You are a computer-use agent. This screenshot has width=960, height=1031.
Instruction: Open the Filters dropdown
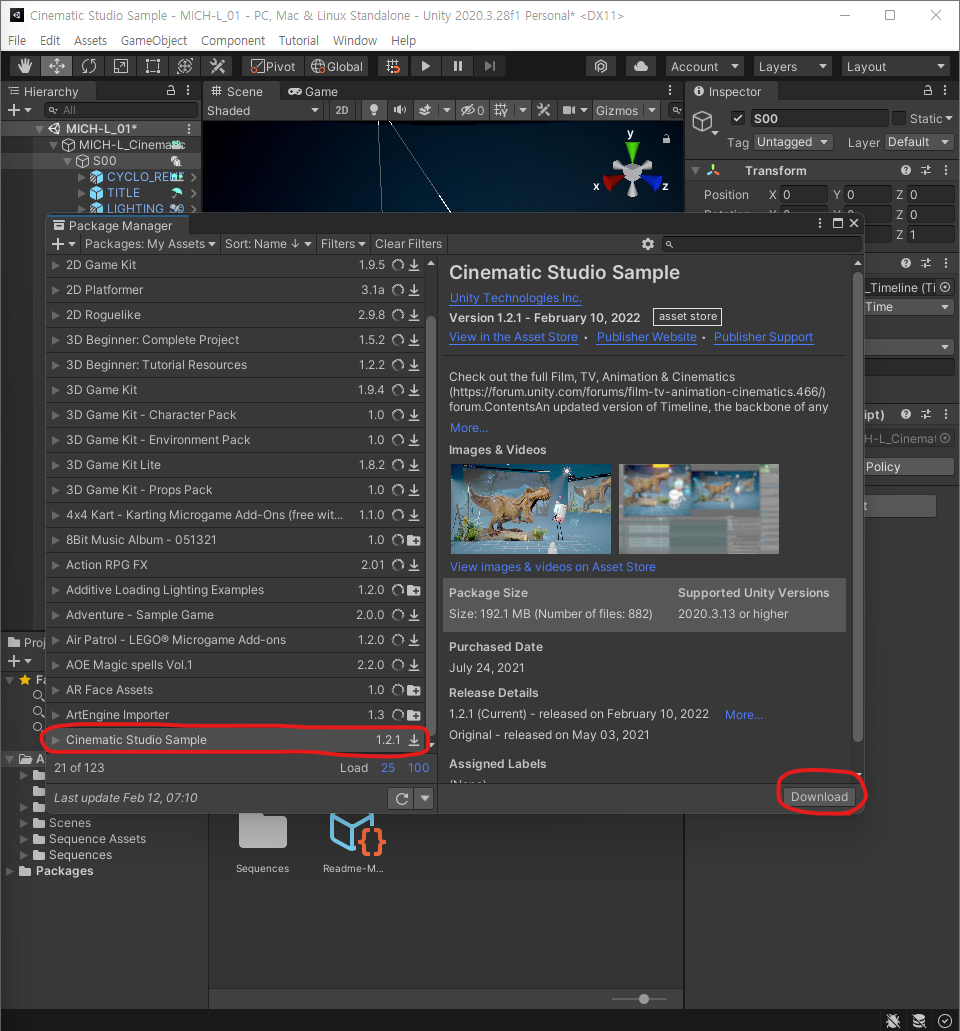pos(343,244)
